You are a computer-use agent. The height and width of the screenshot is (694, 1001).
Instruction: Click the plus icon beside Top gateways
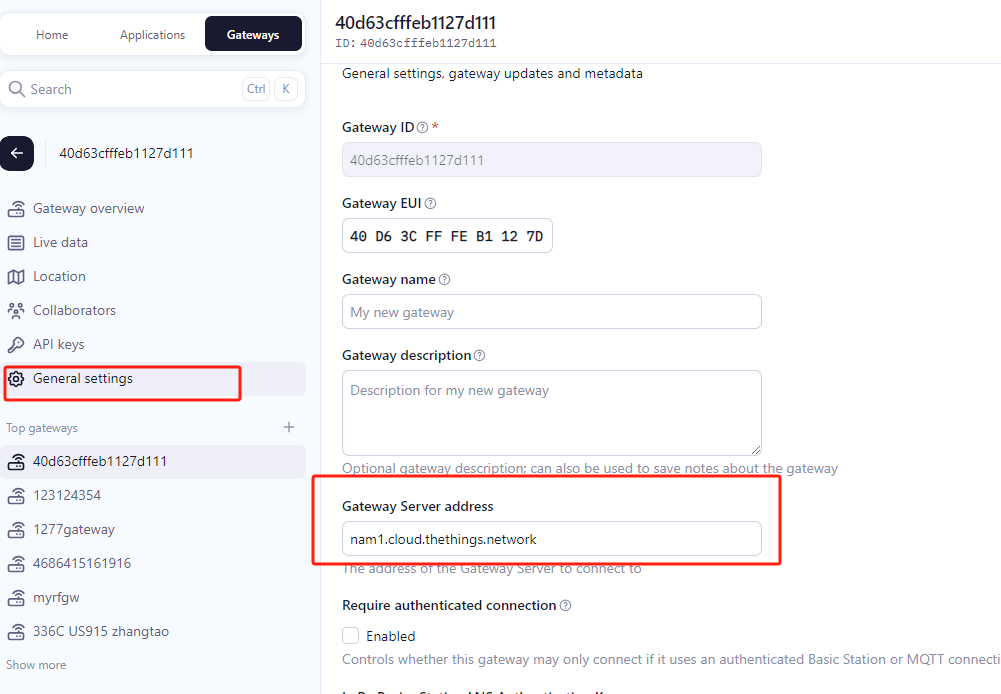[289, 427]
